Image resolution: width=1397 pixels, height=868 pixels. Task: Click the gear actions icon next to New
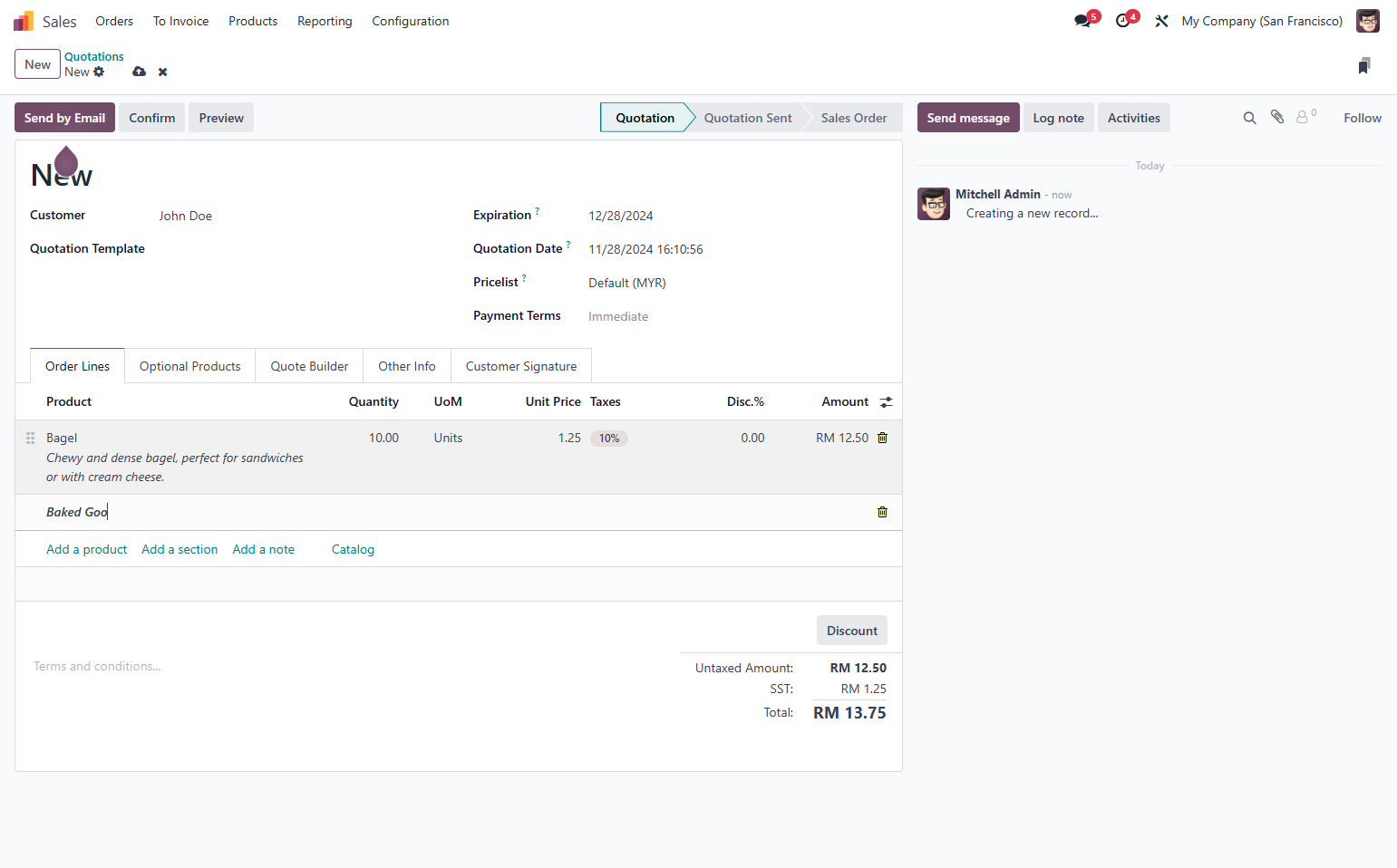99,72
